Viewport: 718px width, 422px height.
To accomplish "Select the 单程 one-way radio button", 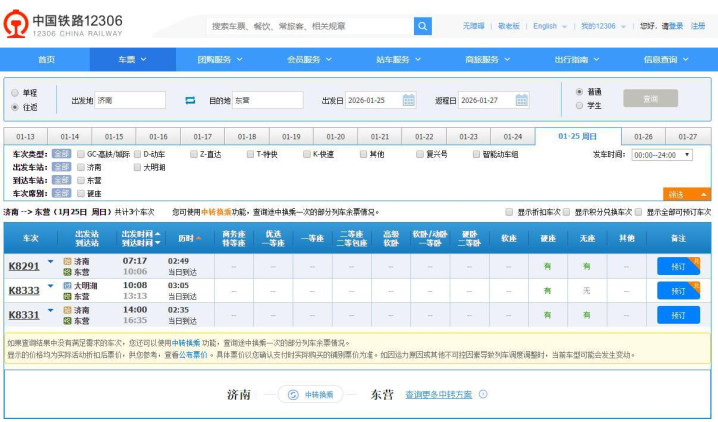I will pyautogui.click(x=14, y=92).
